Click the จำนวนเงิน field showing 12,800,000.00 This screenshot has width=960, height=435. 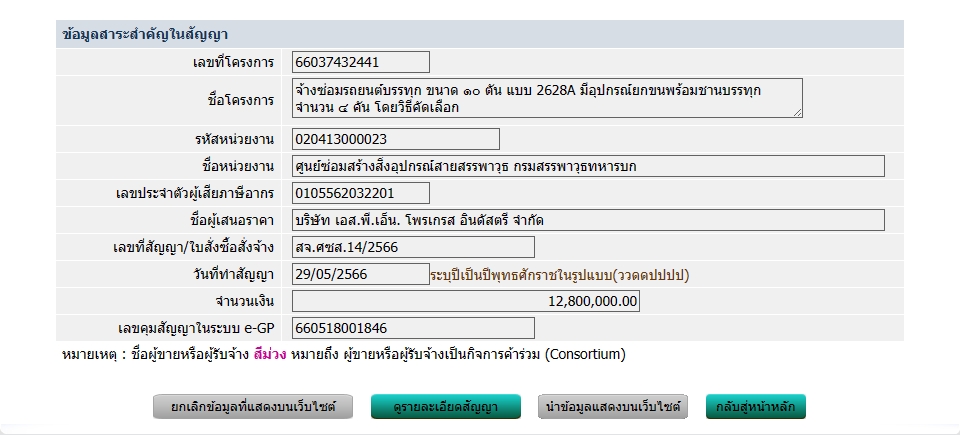point(466,301)
